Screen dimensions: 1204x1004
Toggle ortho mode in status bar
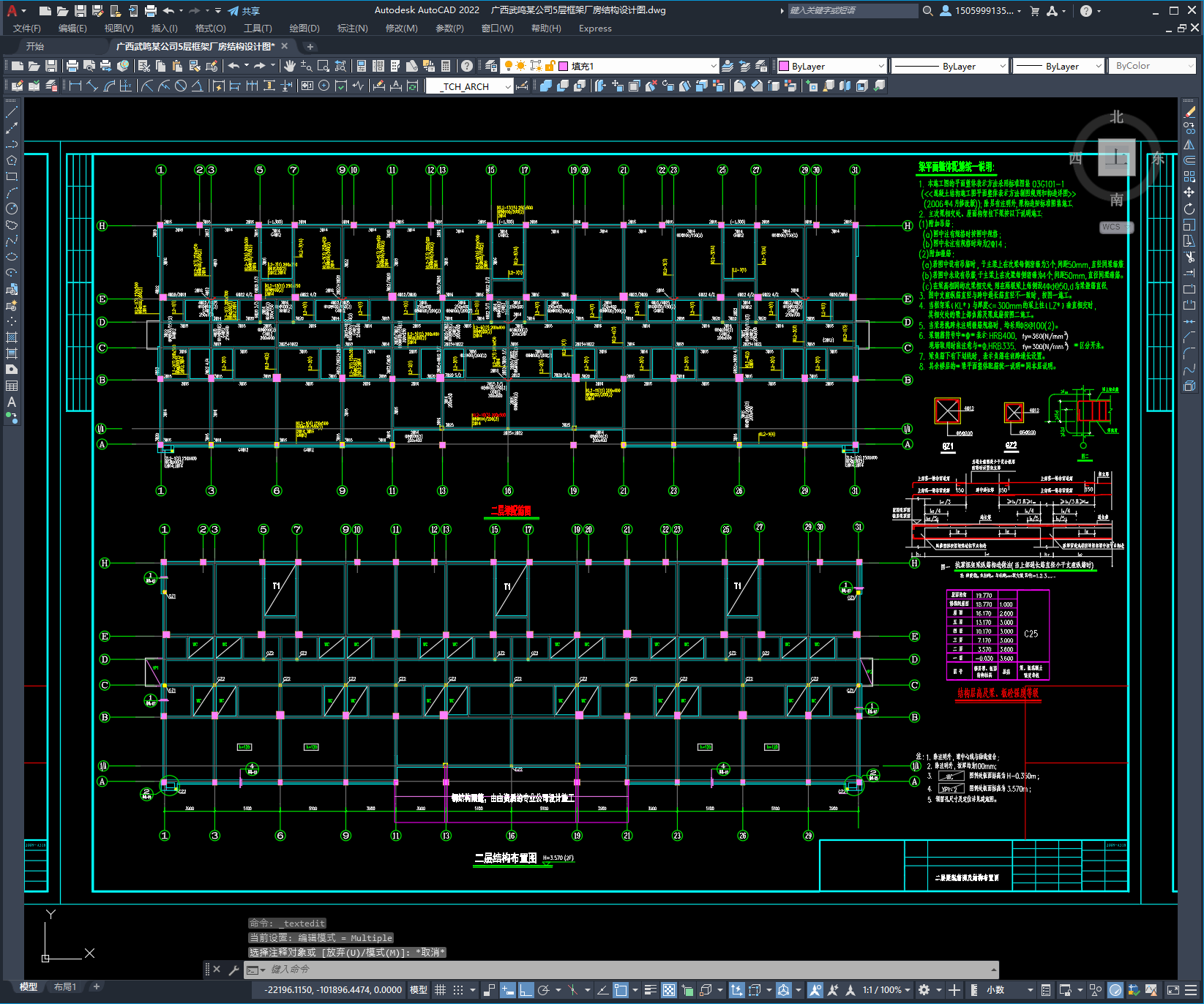(x=526, y=990)
